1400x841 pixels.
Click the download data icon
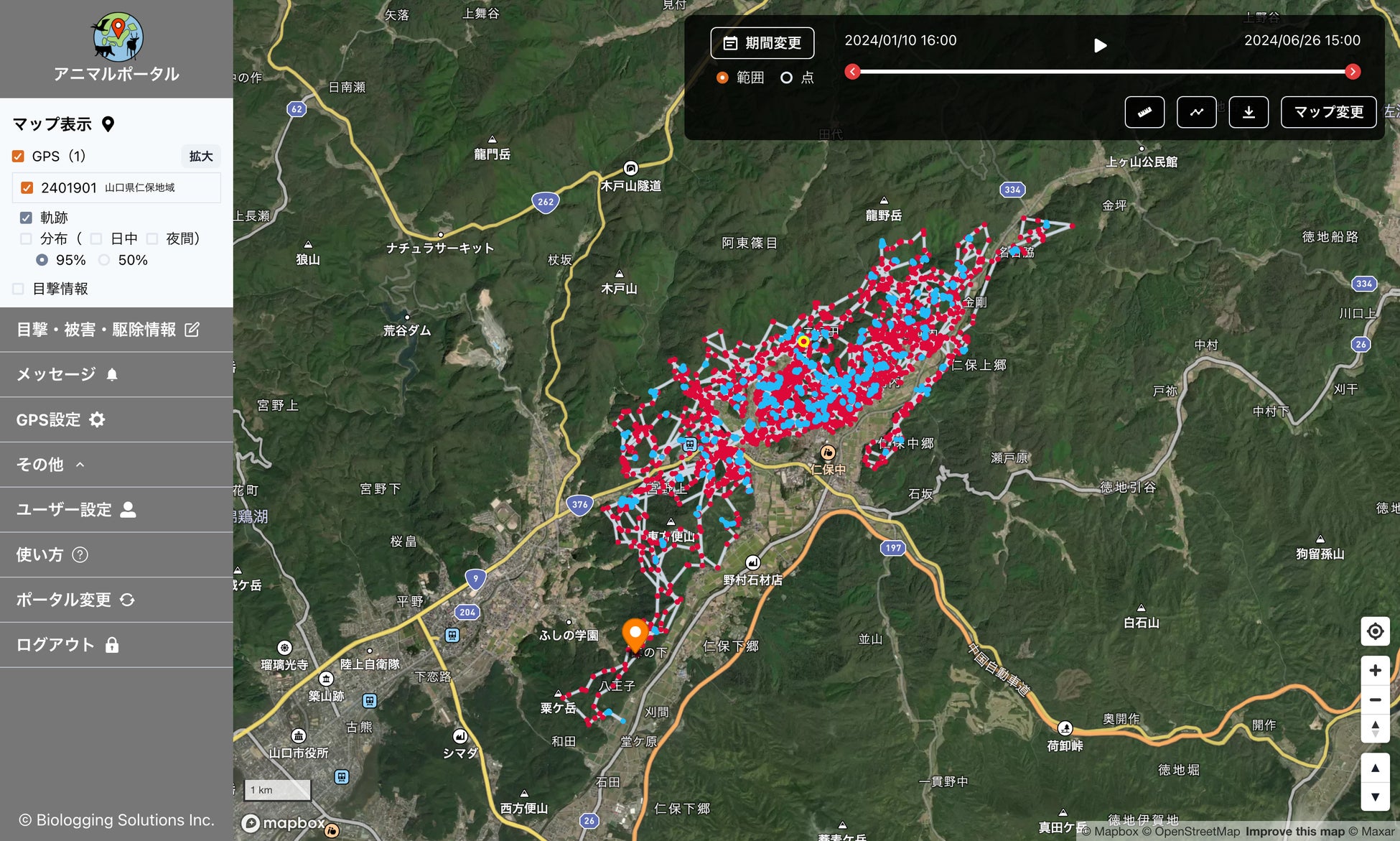click(1249, 112)
